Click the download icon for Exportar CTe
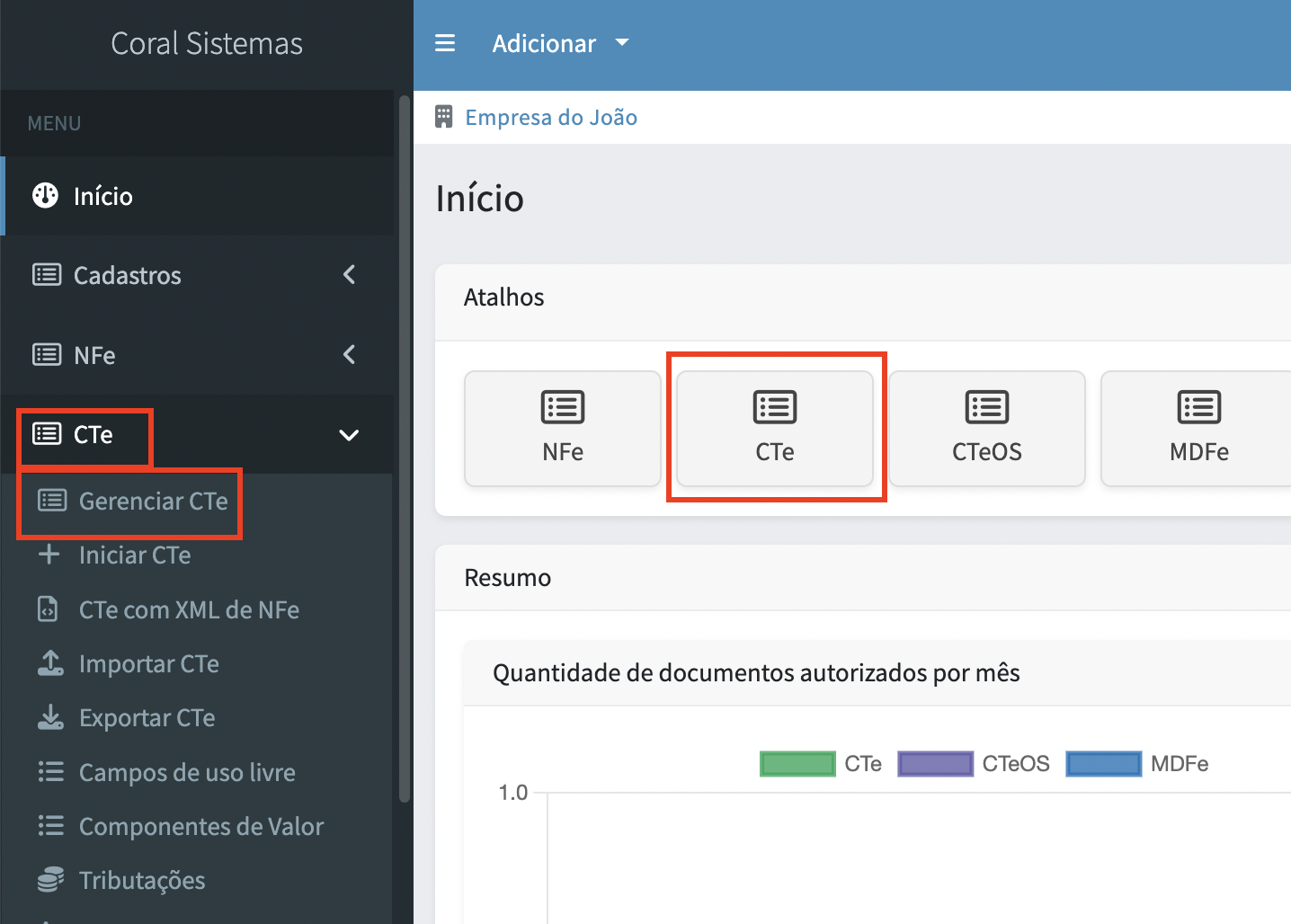1291x924 pixels. coord(50,717)
